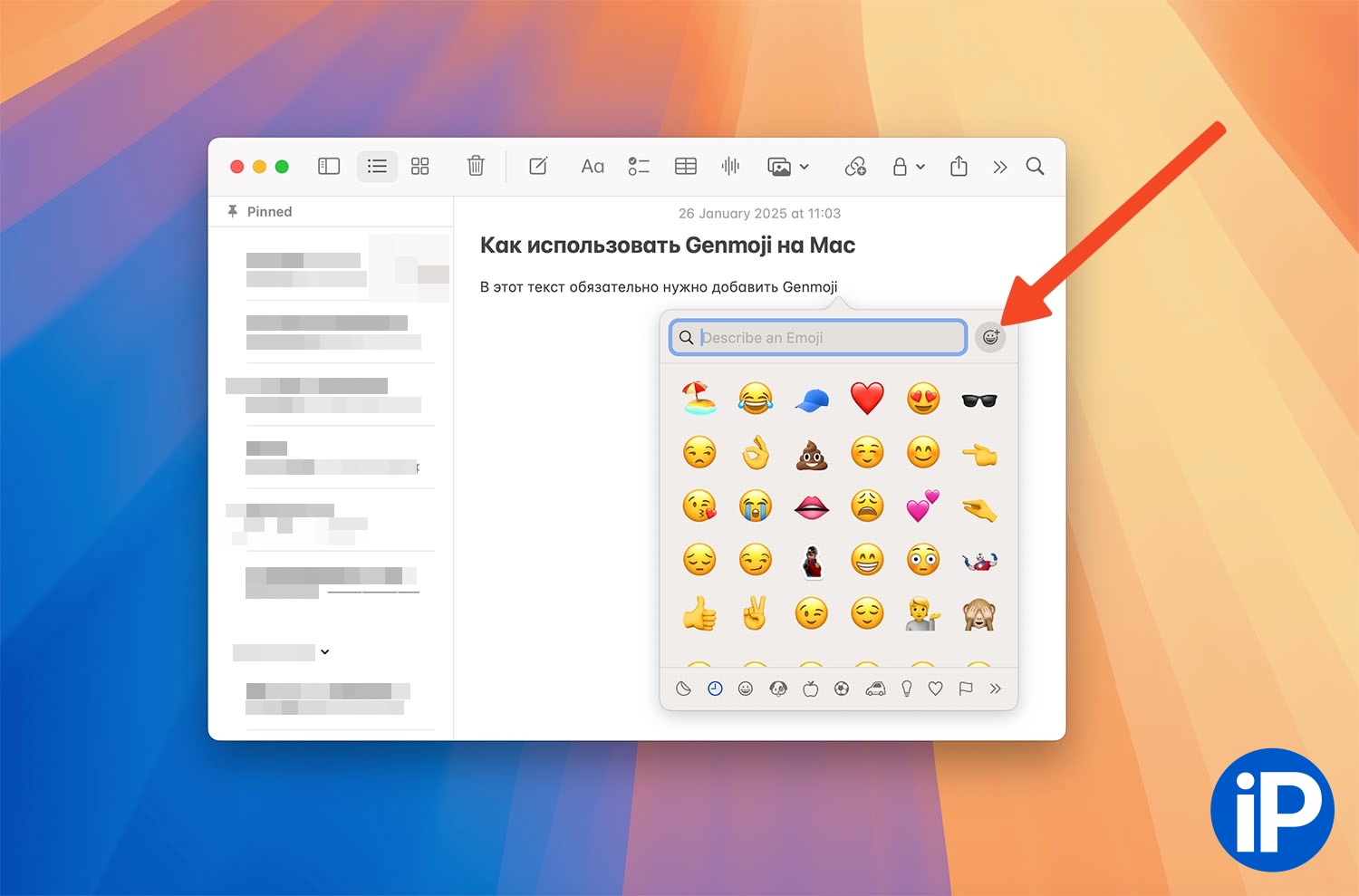Select the lips emoji
Screen dimensions: 1359x896
click(812, 507)
